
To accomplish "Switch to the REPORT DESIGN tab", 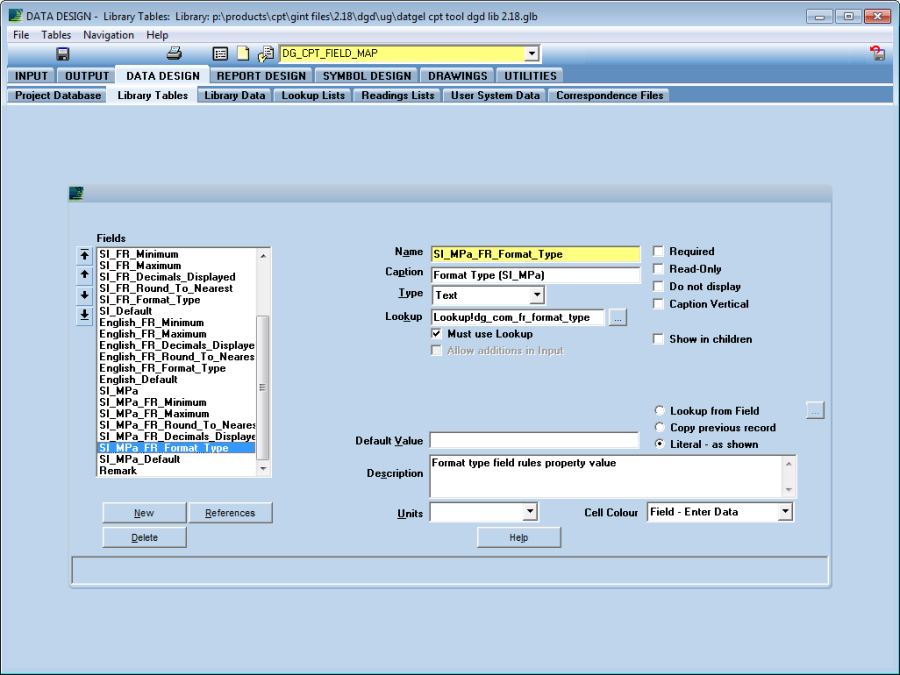I will coord(261,76).
